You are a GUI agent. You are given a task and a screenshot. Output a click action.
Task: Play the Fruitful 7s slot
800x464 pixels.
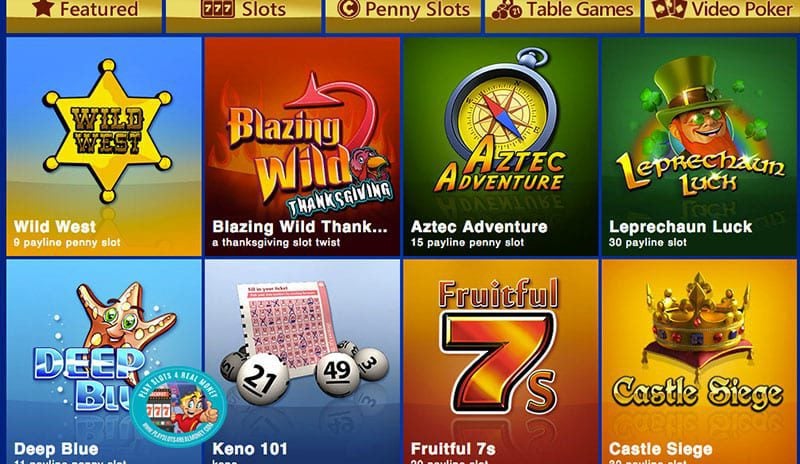pyautogui.click(x=501, y=362)
